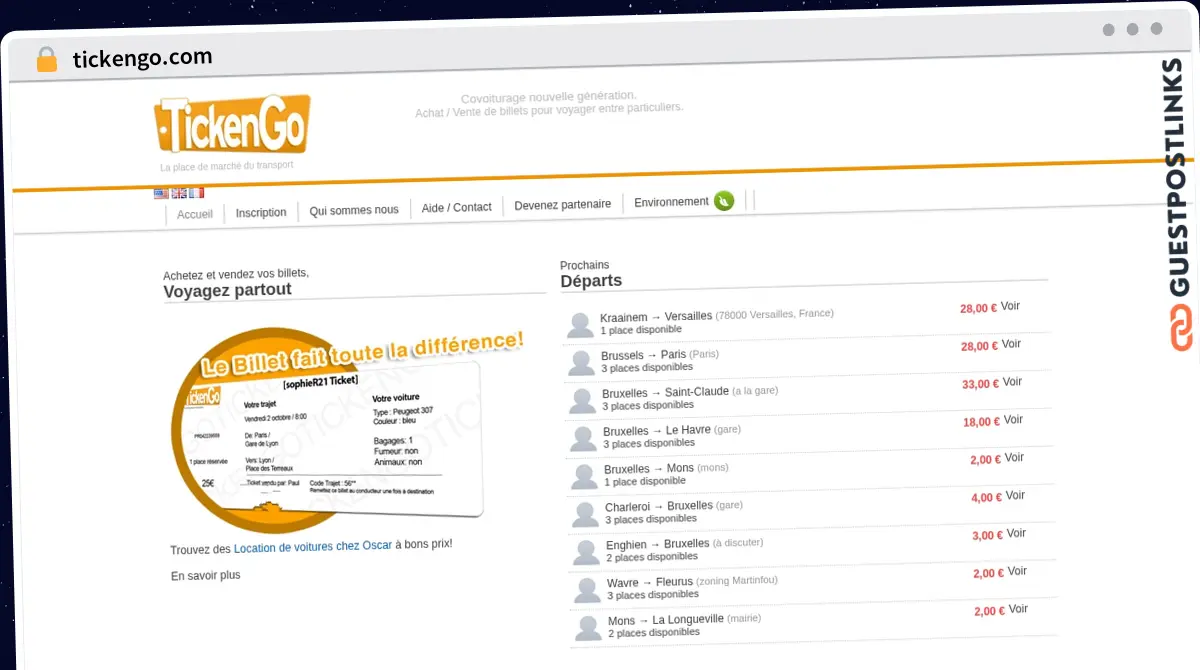The image size is (1200, 670).
Task: Click avatar for Bruxelles → Mons trip
Action: (583, 476)
